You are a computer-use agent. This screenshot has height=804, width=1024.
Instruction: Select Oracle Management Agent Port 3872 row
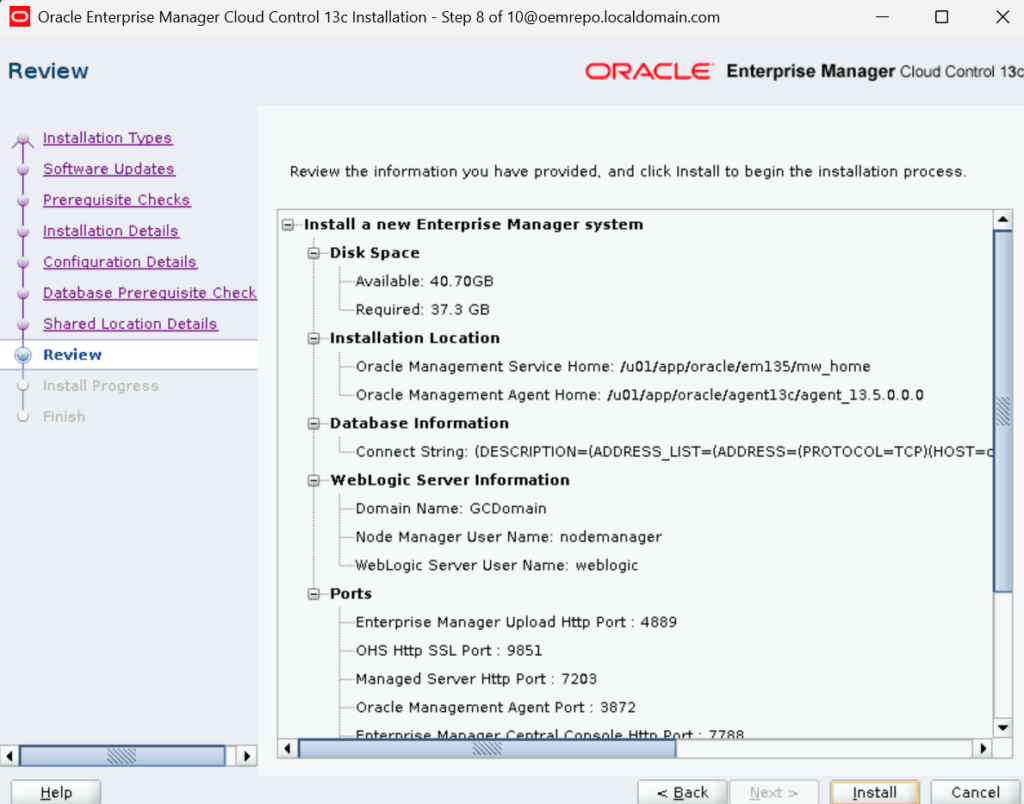[x=496, y=707]
